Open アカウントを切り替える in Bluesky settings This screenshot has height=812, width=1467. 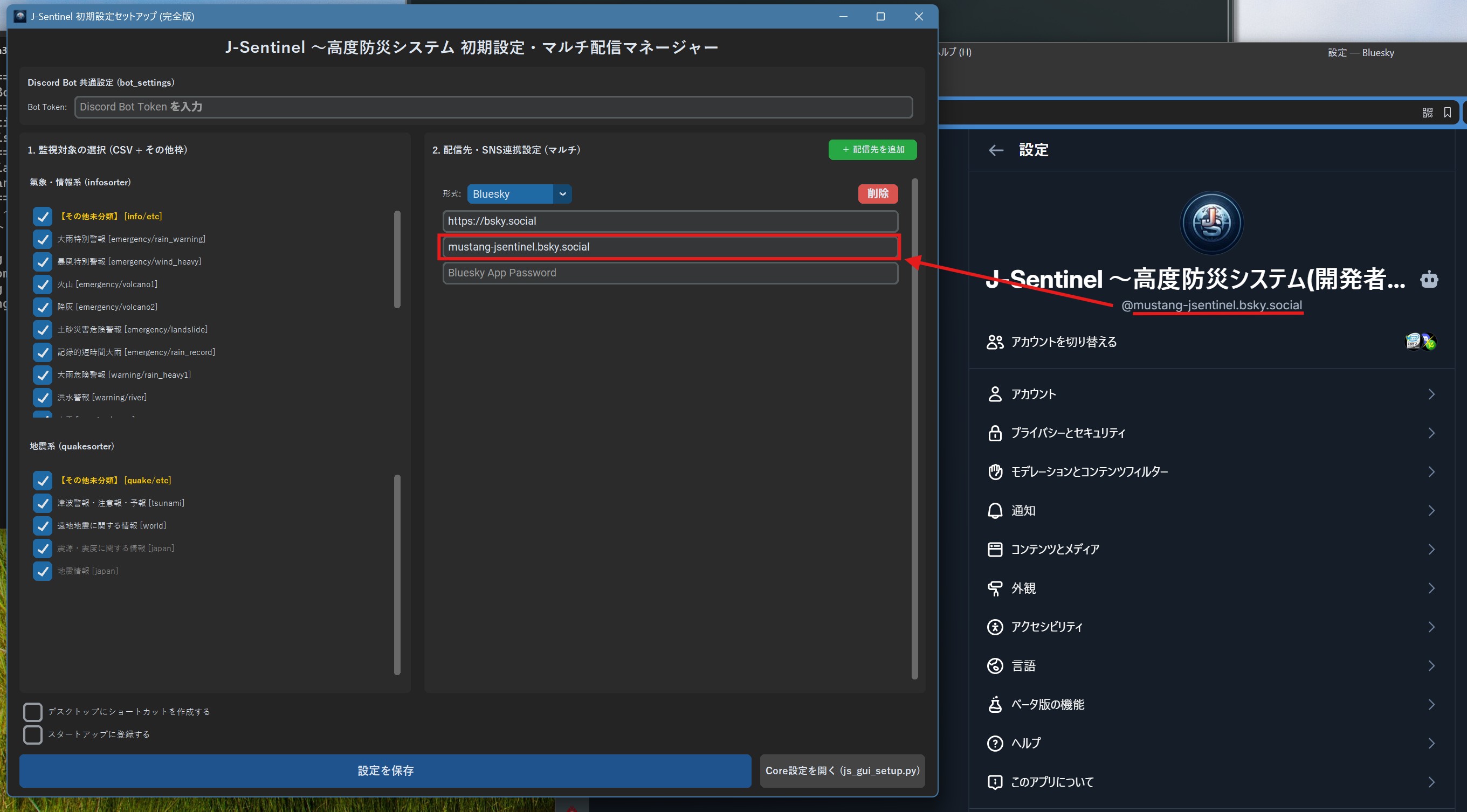(1212, 342)
